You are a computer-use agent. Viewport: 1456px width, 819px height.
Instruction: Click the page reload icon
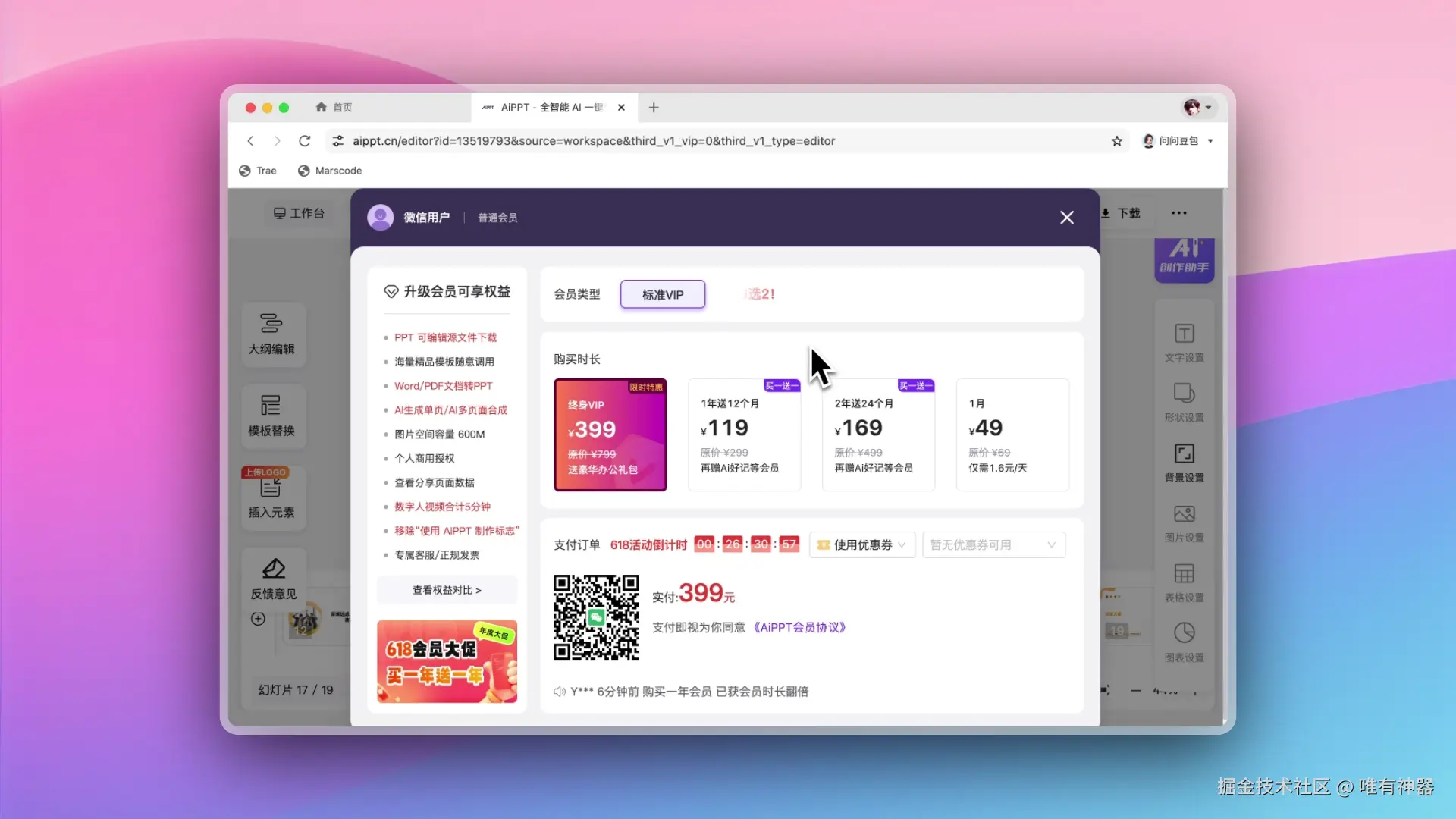[x=304, y=141]
